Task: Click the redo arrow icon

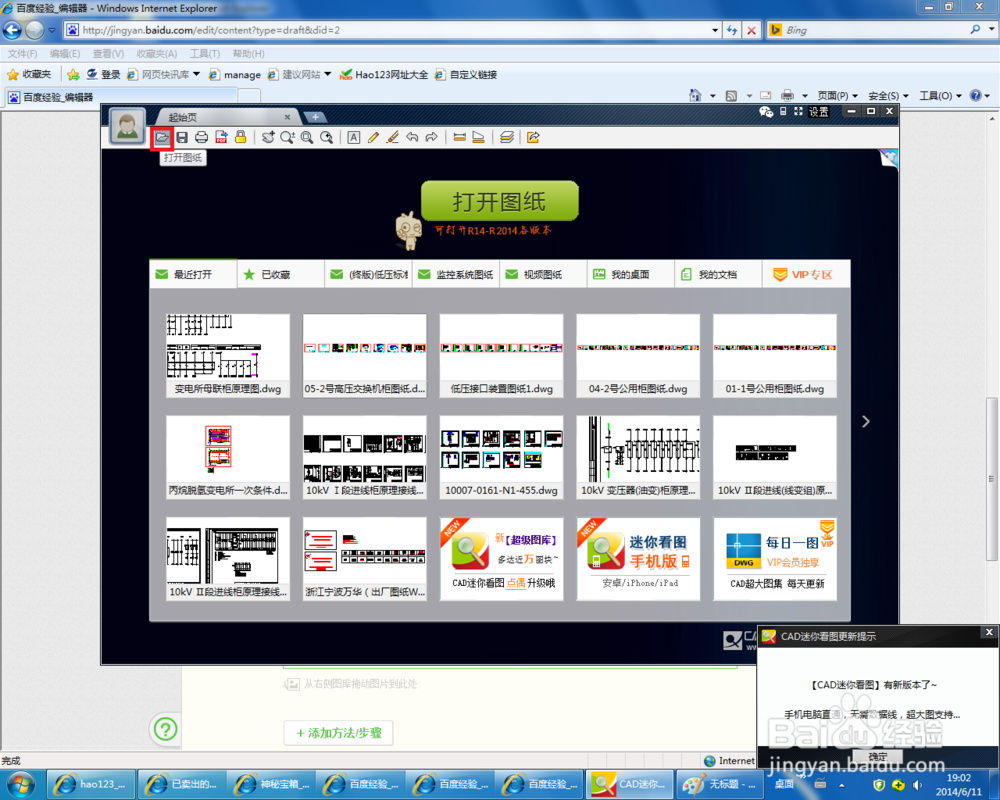Action: click(x=432, y=137)
